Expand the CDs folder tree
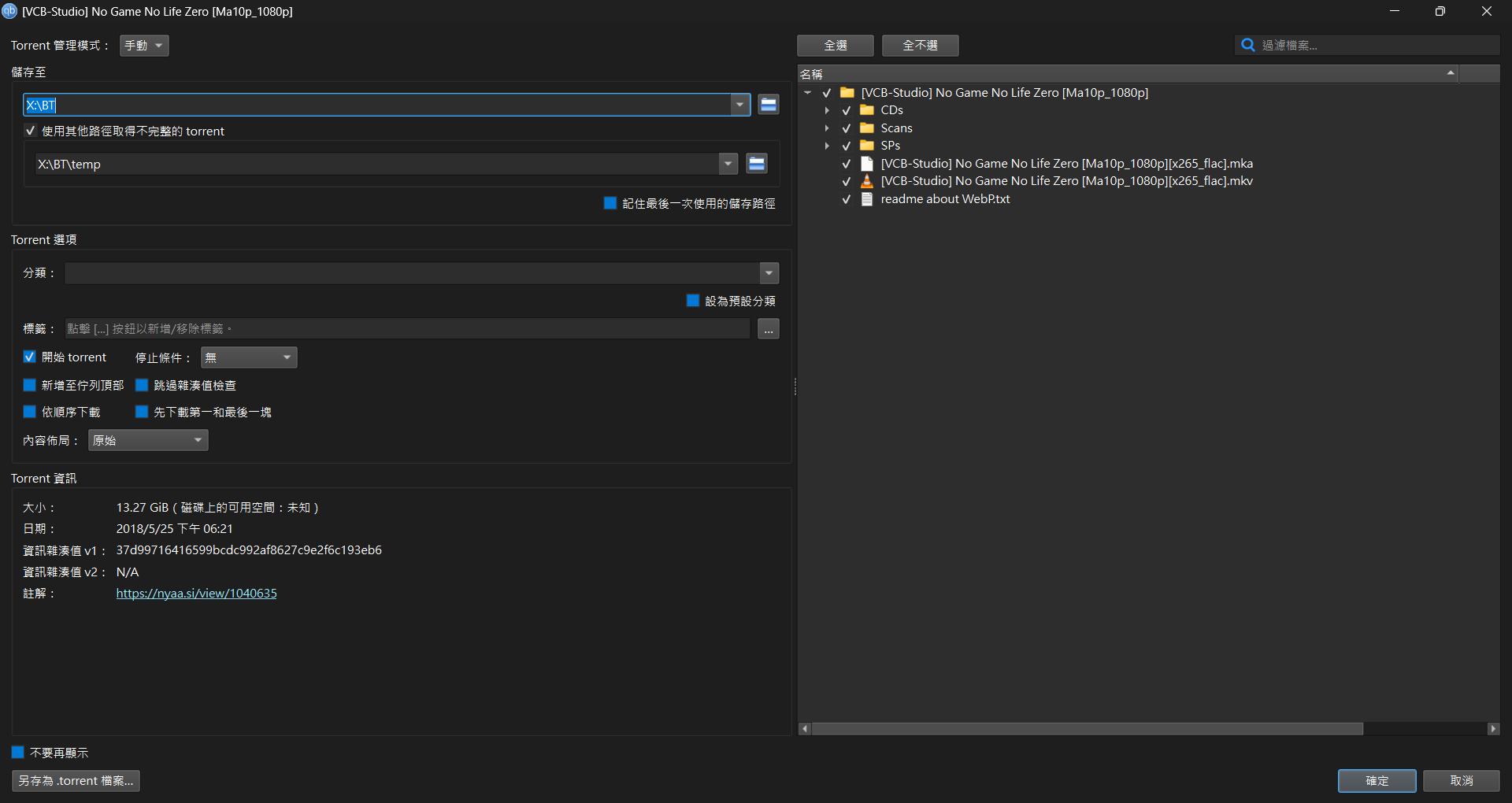Screen dimensions: 1512x803 [x=827, y=110]
